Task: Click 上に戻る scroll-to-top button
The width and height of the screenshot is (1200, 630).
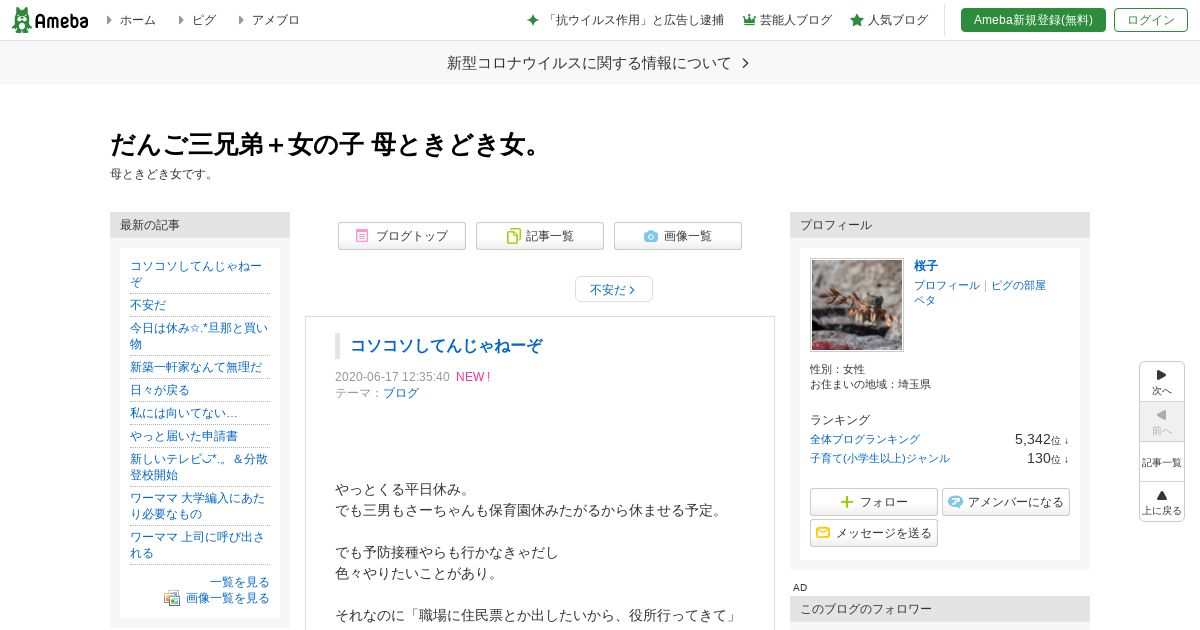Action: 1162,502
